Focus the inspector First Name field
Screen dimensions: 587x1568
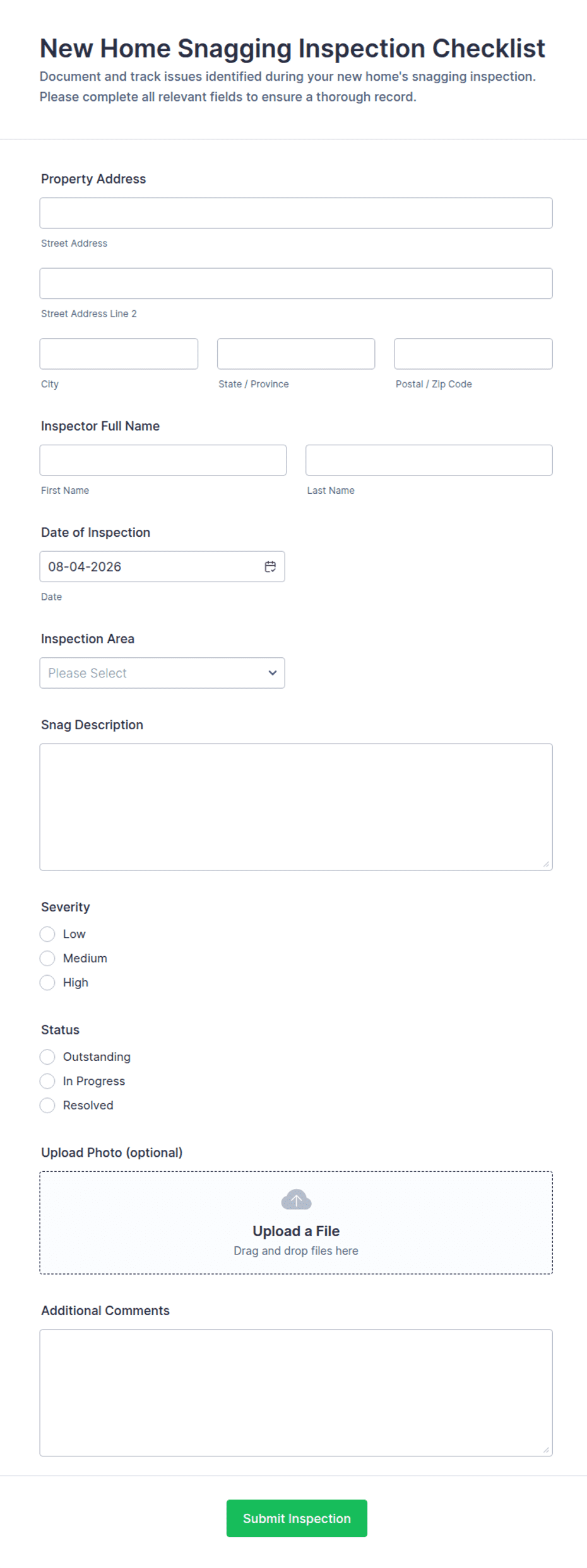click(x=163, y=460)
